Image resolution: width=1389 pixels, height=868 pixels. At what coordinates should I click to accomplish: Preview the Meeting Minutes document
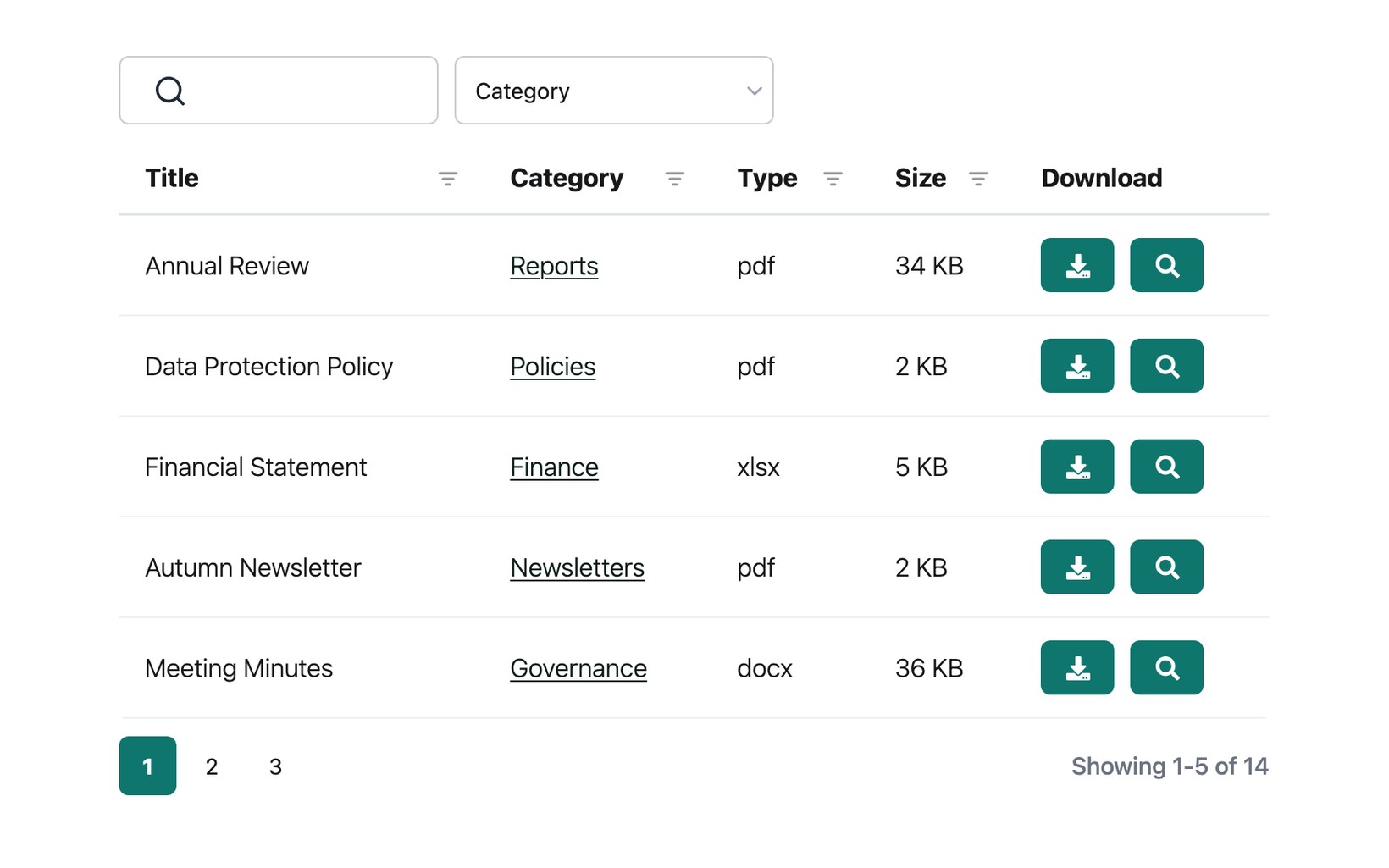[1166, 668]
